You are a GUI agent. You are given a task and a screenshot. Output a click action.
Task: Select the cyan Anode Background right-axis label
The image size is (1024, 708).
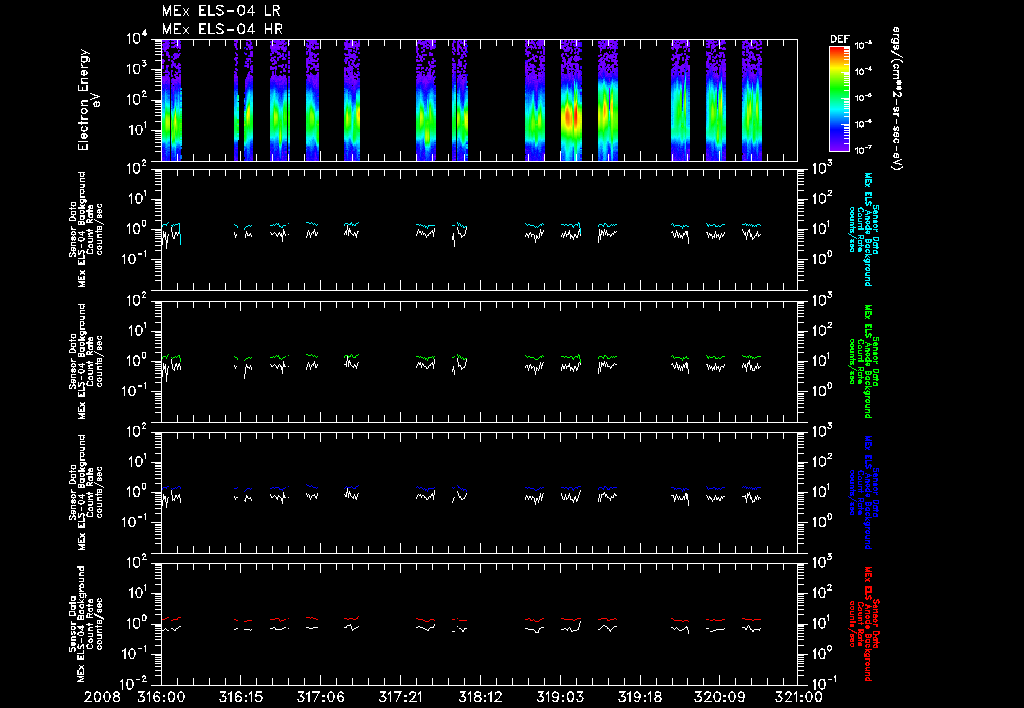click(x=863, y=229)
